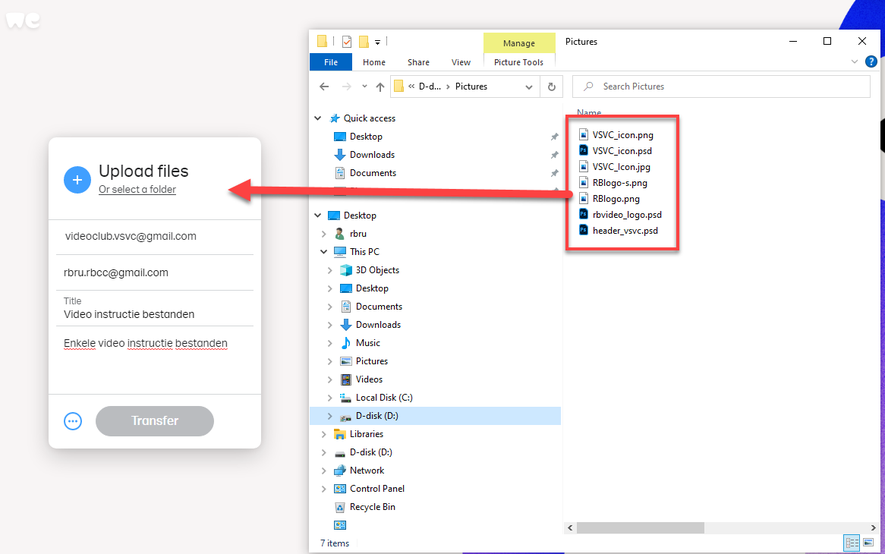Collapse the Desktop tree node
Screen dimensions: 885x554
coord(318,216)
